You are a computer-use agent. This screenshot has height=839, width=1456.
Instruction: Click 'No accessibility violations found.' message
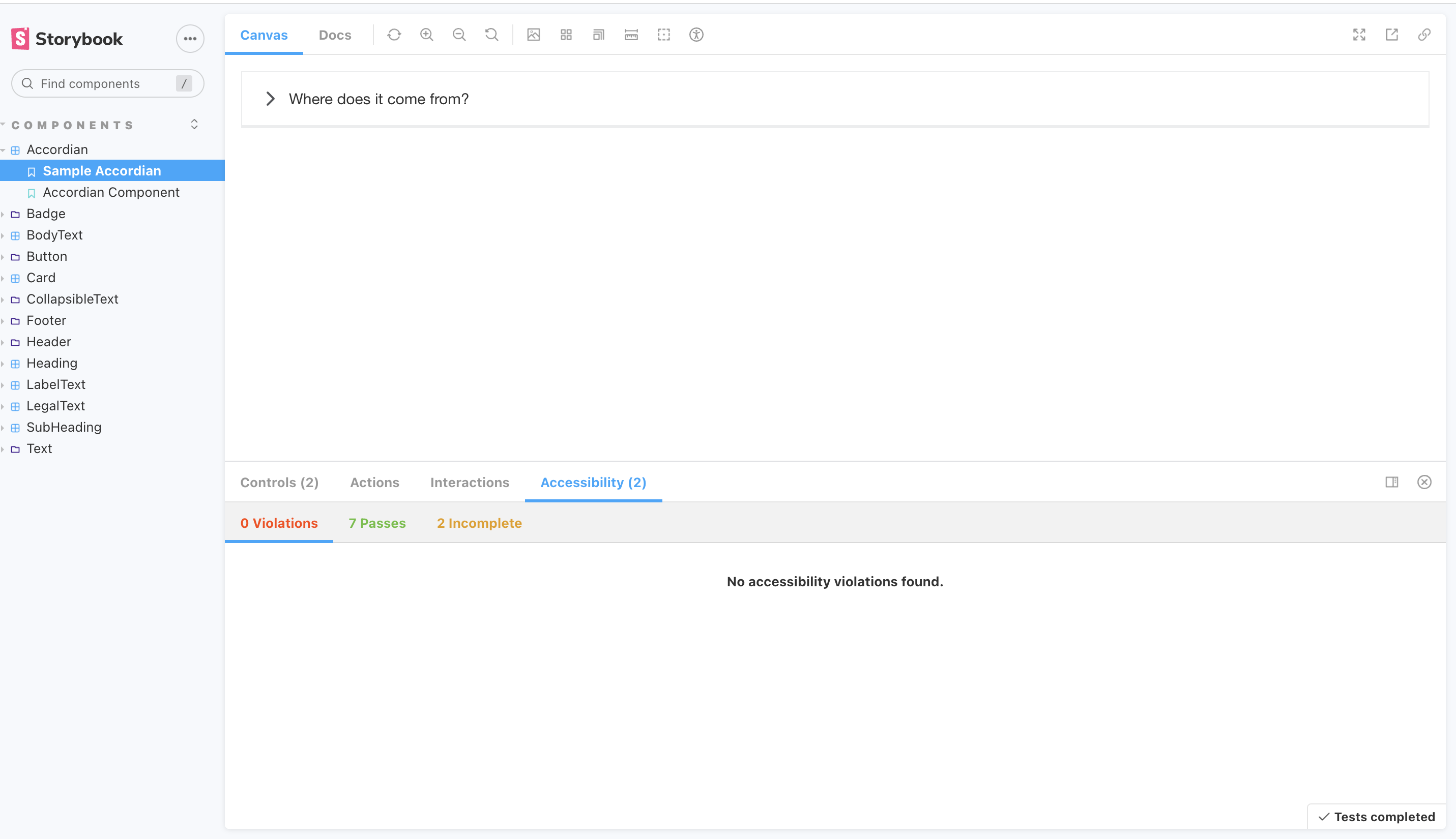[835, 581]
